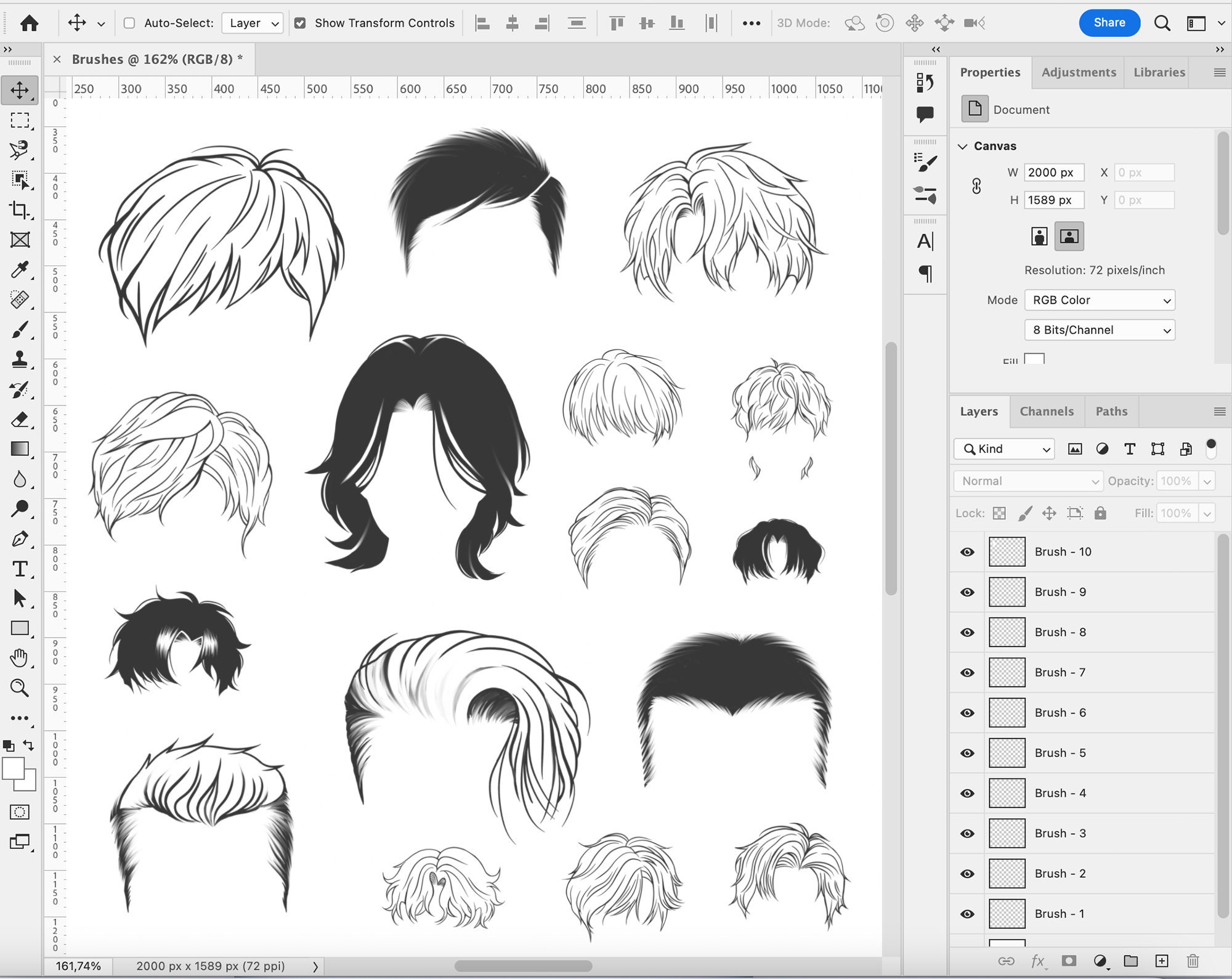Click the Brush - 4 layer thumbnail
The height and width of the screenshot is (979, 1232).
tap(1007, 793)
